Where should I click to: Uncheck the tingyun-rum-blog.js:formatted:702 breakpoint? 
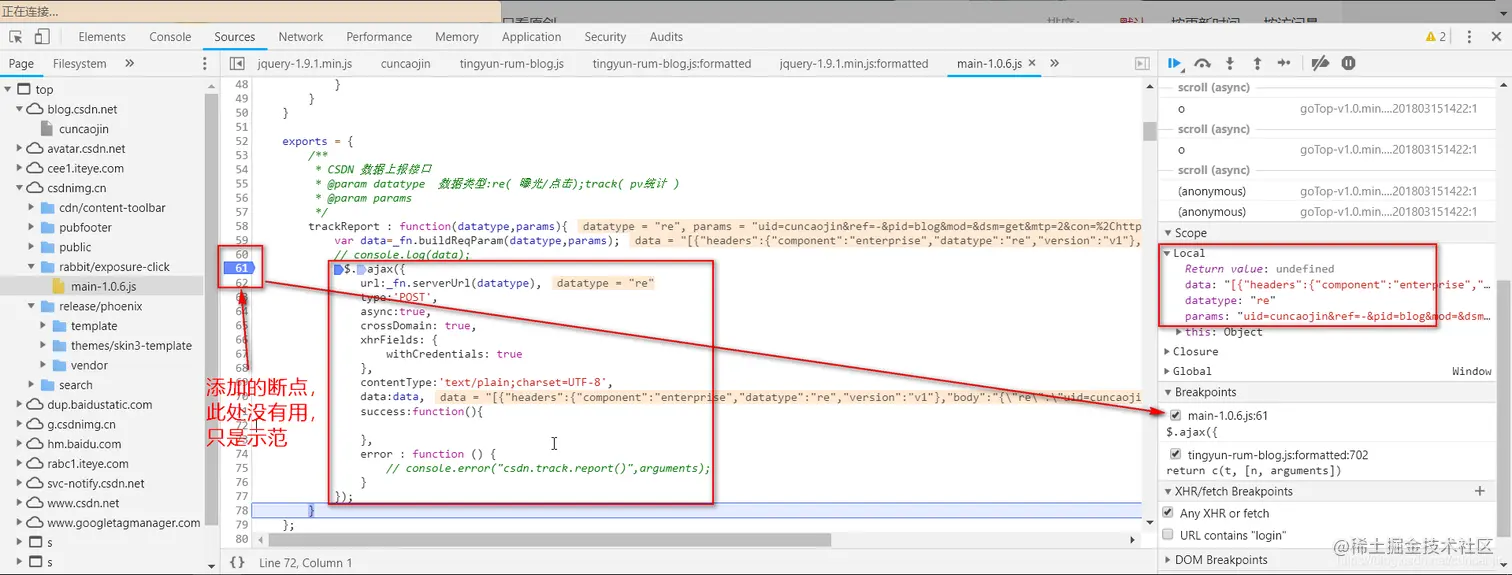coord(1177,455)
